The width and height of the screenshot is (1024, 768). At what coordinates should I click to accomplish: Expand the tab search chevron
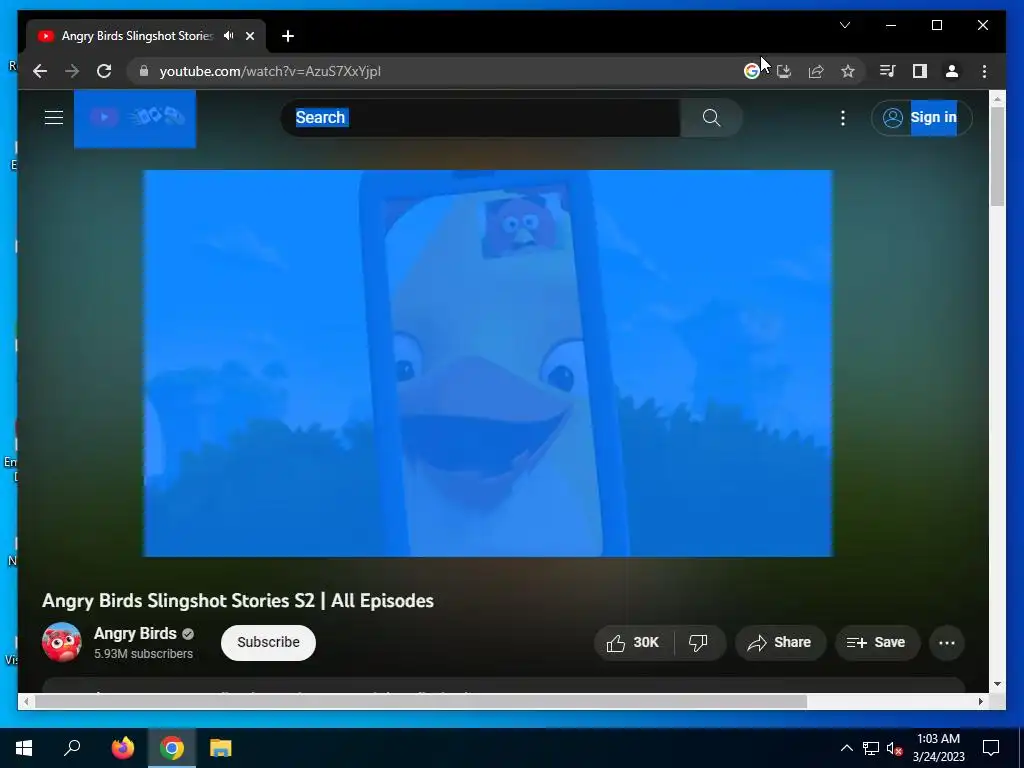pyautogui.click(x=844, y=25)
